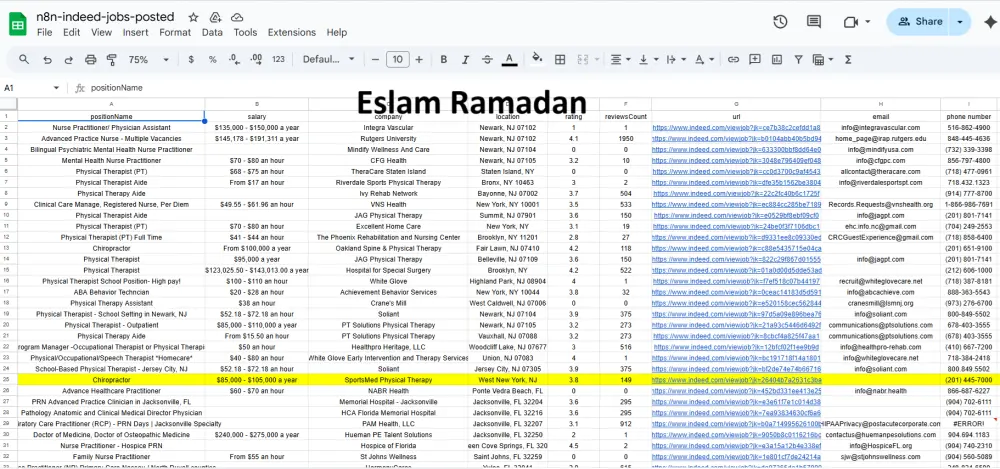Open Integra Vascular Indeed job link
1000x469 pixels.
[736, 128]
